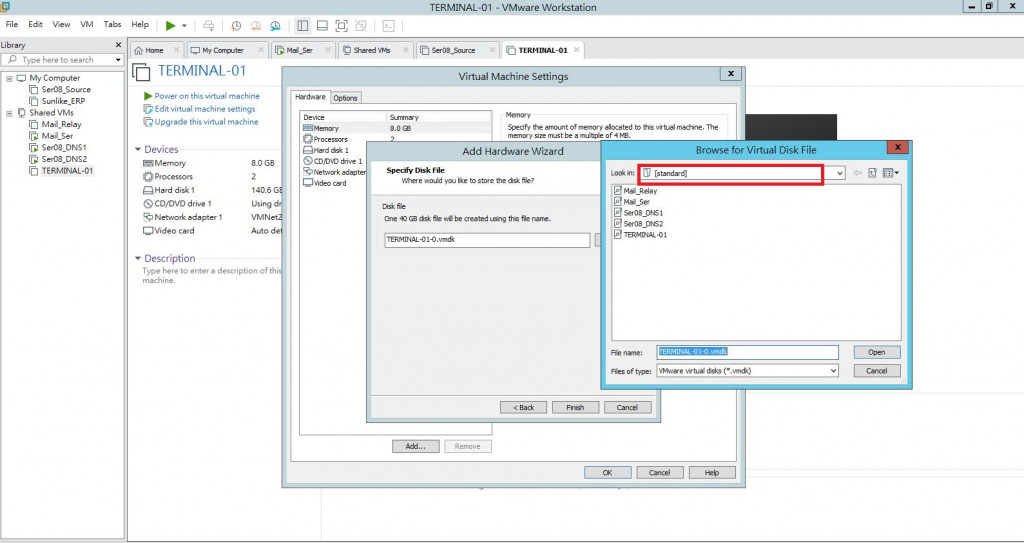Open the File menu
1024x543 pixels.
(x=12, y=24)
